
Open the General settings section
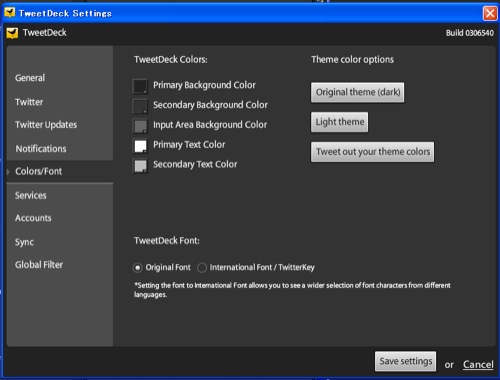point(30,78)
